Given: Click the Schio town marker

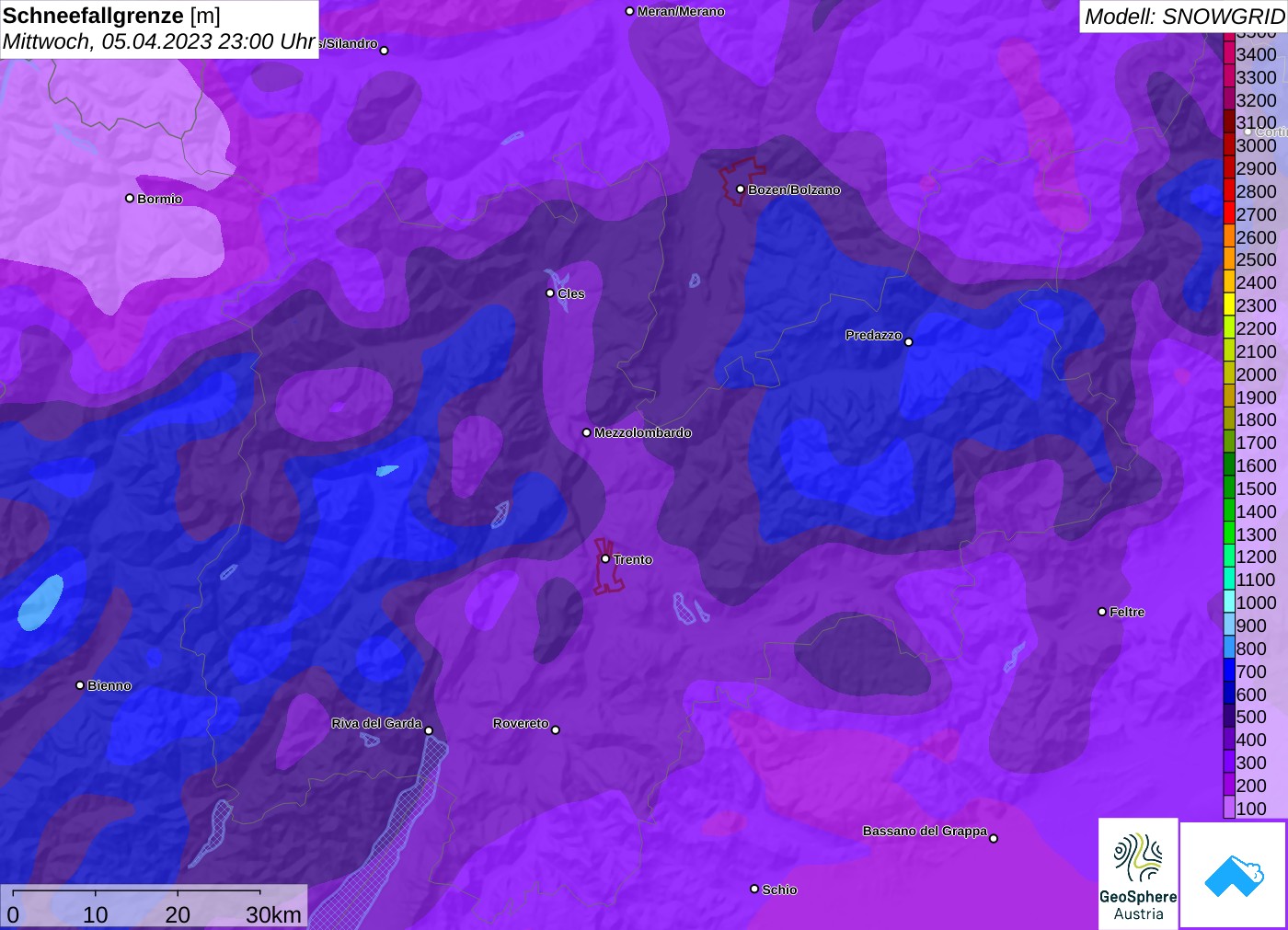Looking at the screenshot, I should coord(754,890).
